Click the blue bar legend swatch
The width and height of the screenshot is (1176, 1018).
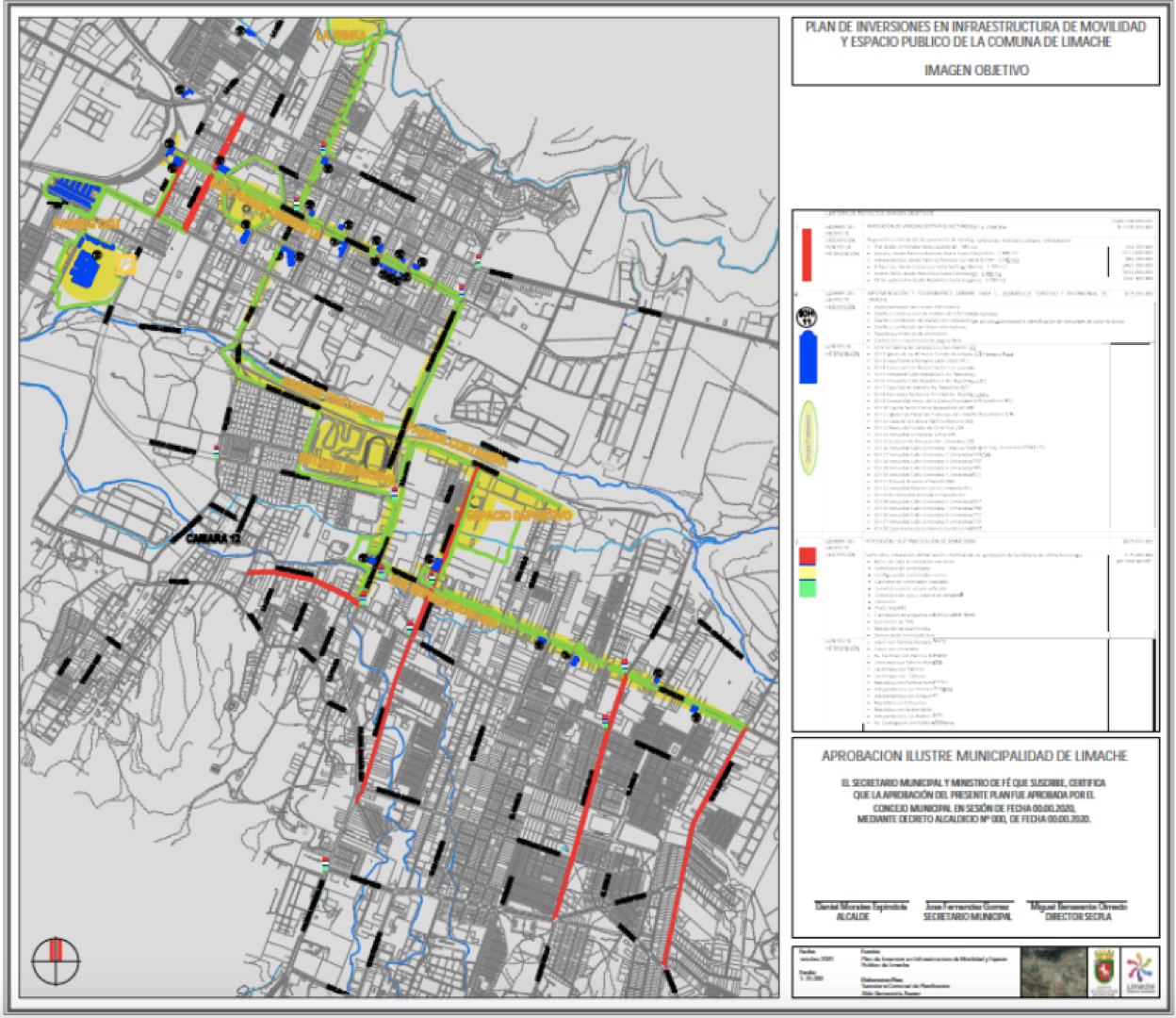(808, 358)
